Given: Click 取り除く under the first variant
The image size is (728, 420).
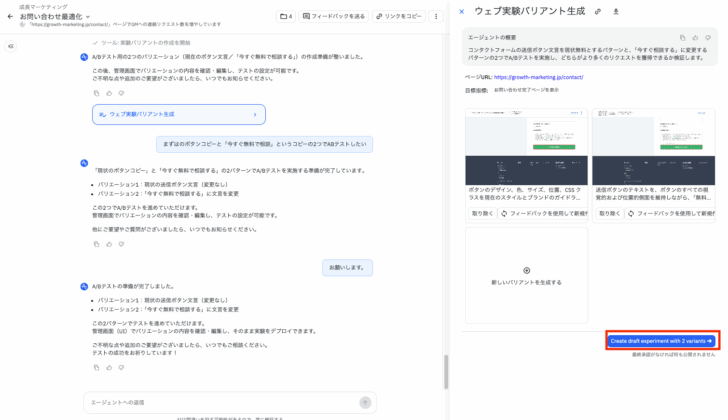Looking at the screenshot, I should [x=482, y=213].
